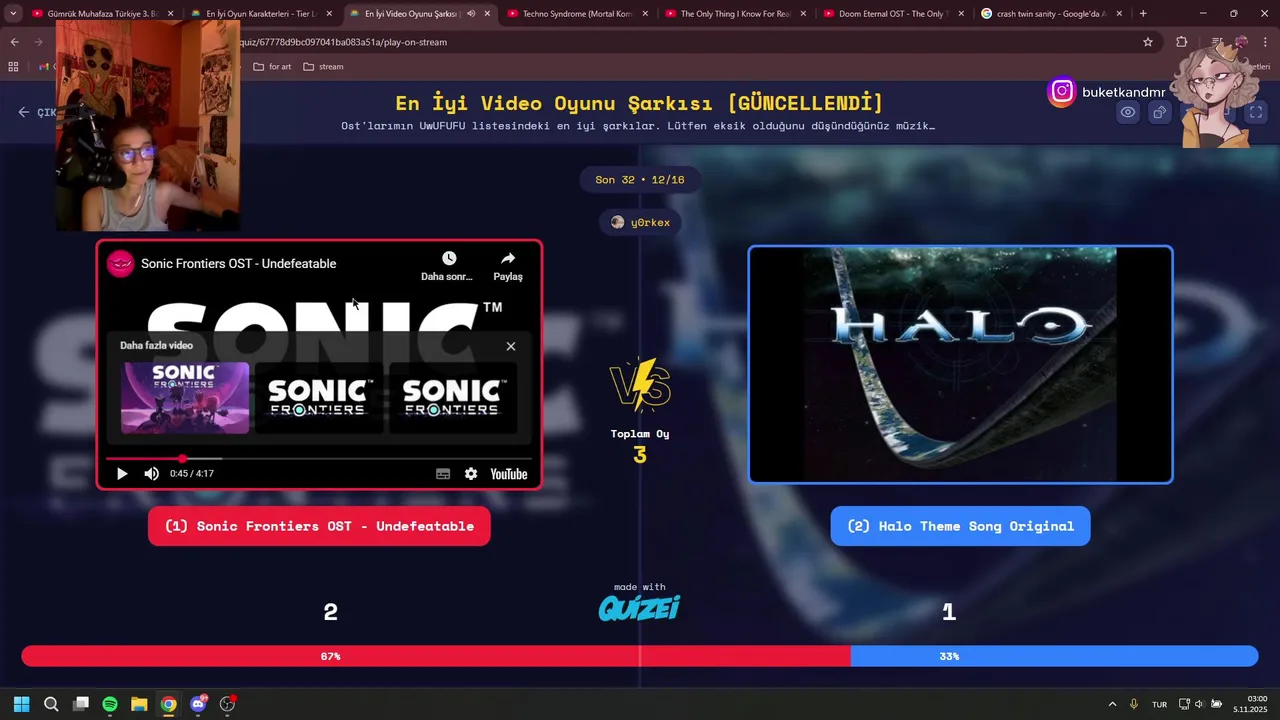Close the En İyi Video Oyunu Şarkısı tab
The width and height of the screenshot is (1280, 720).
[x=487, y=14]
